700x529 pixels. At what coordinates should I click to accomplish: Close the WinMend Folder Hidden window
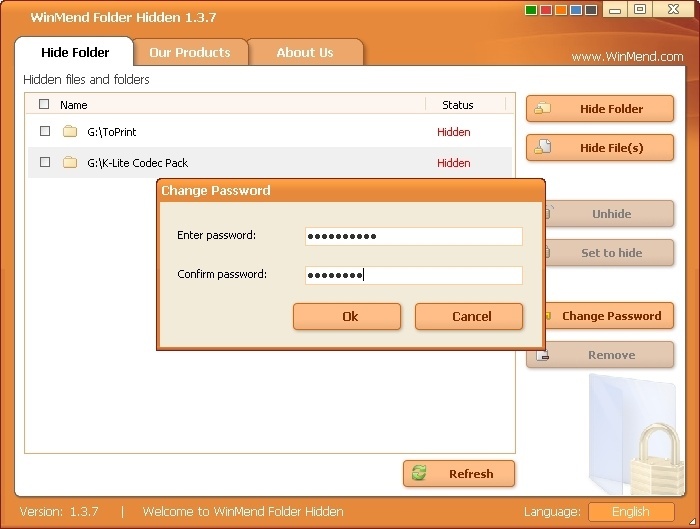tap(673, 9)
